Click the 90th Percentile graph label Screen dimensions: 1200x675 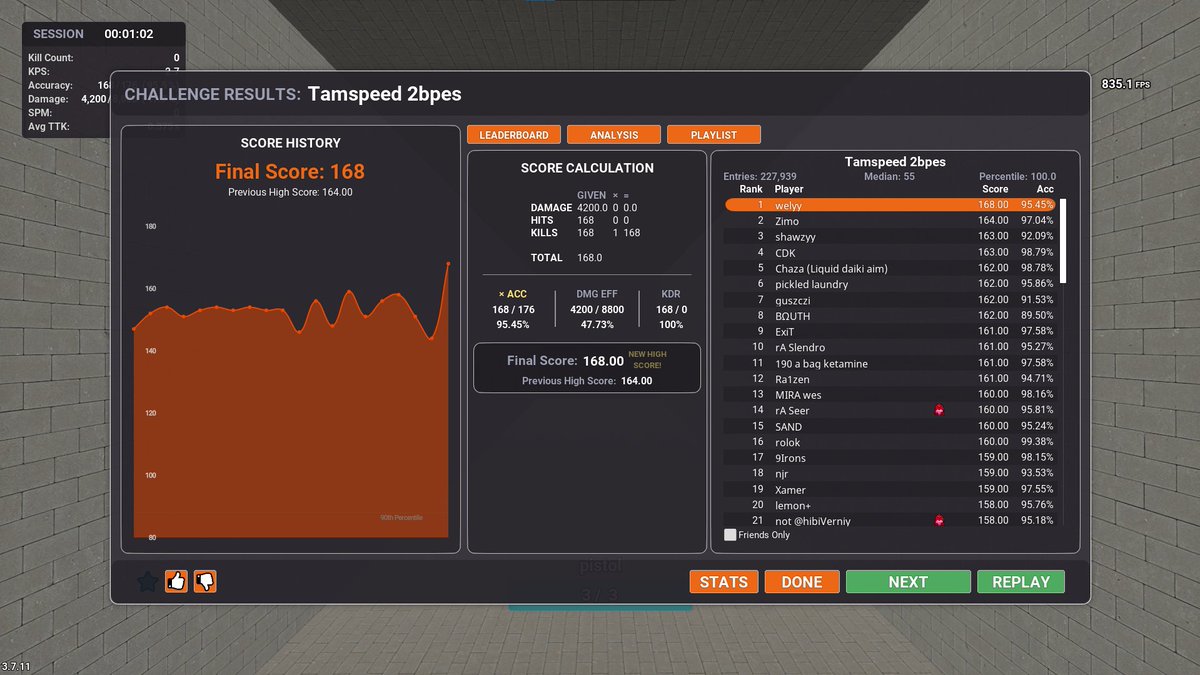coord(401,517)
